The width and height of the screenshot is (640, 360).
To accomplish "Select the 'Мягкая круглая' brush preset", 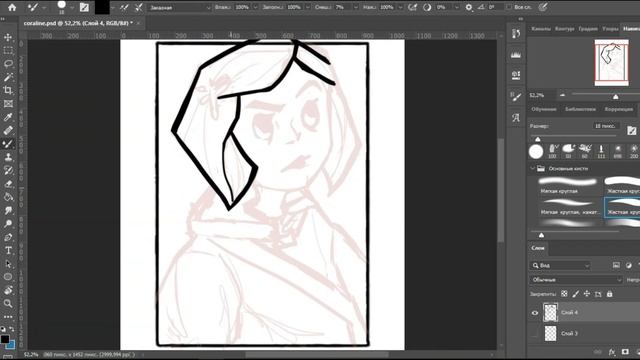I will pos(567,185).
